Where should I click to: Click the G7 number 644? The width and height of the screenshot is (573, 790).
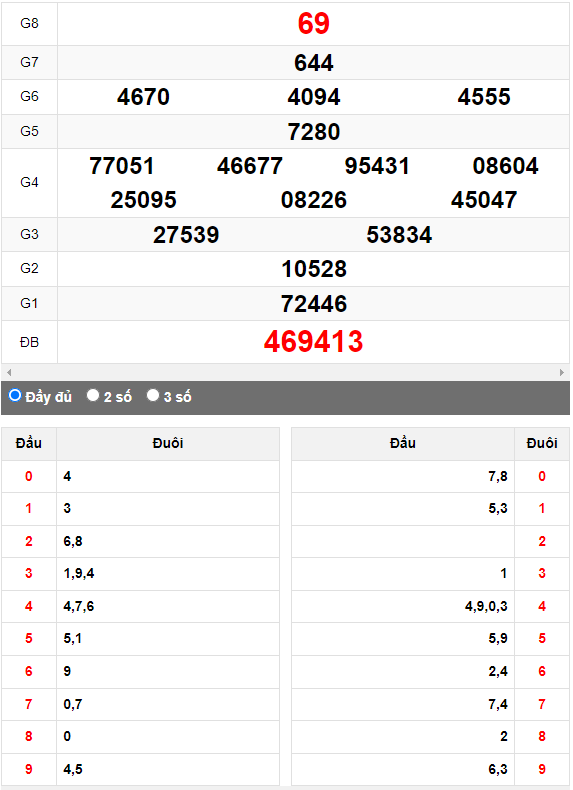[x=313, y=63]
